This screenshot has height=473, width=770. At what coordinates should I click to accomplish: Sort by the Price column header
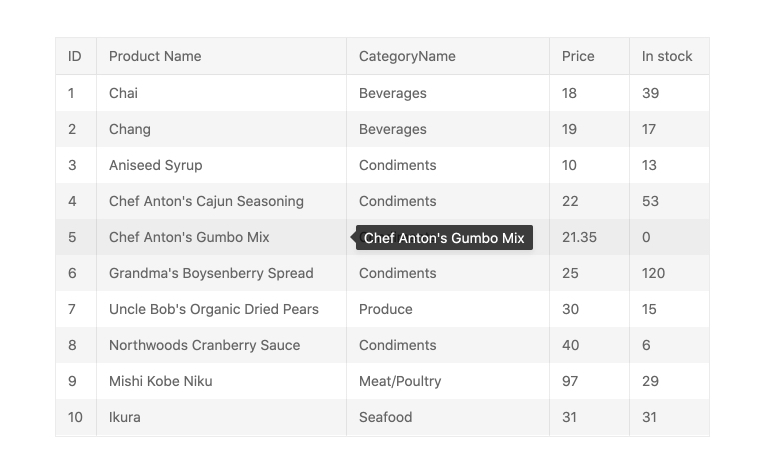[x=578, y=56]
